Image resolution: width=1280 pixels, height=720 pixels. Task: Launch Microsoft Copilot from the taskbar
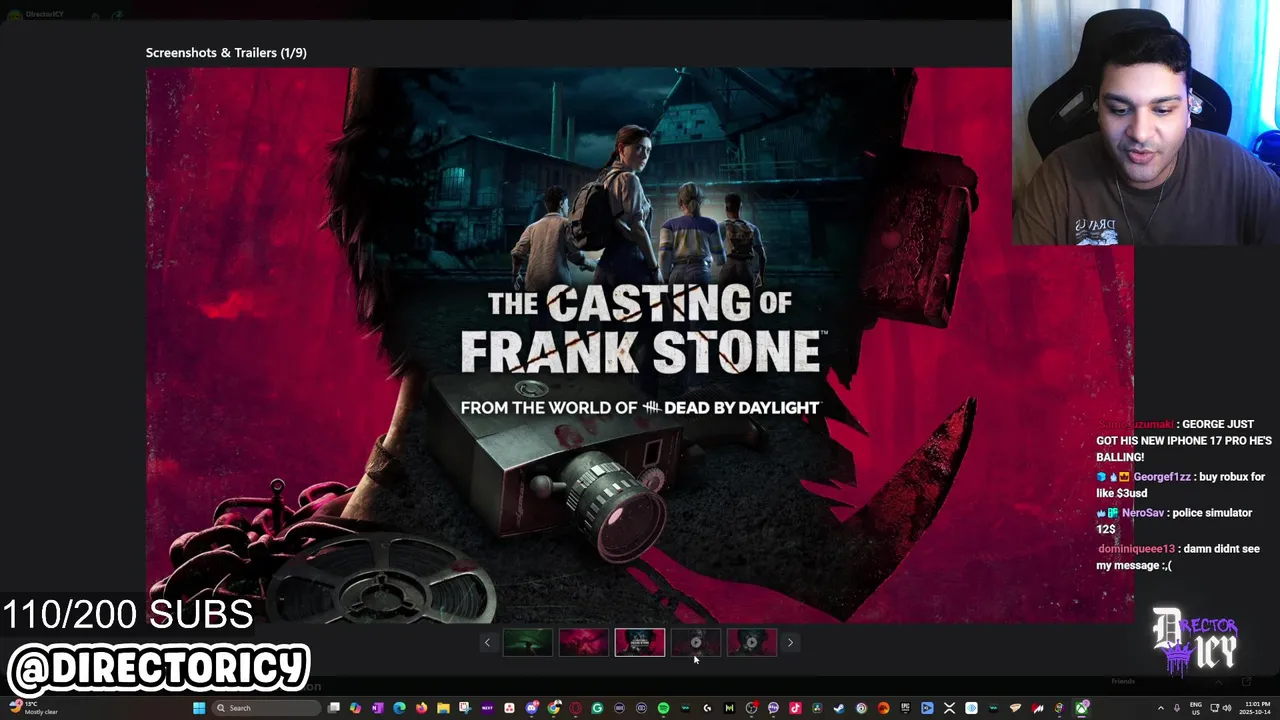pyautogui.click(x=356, y=708)
